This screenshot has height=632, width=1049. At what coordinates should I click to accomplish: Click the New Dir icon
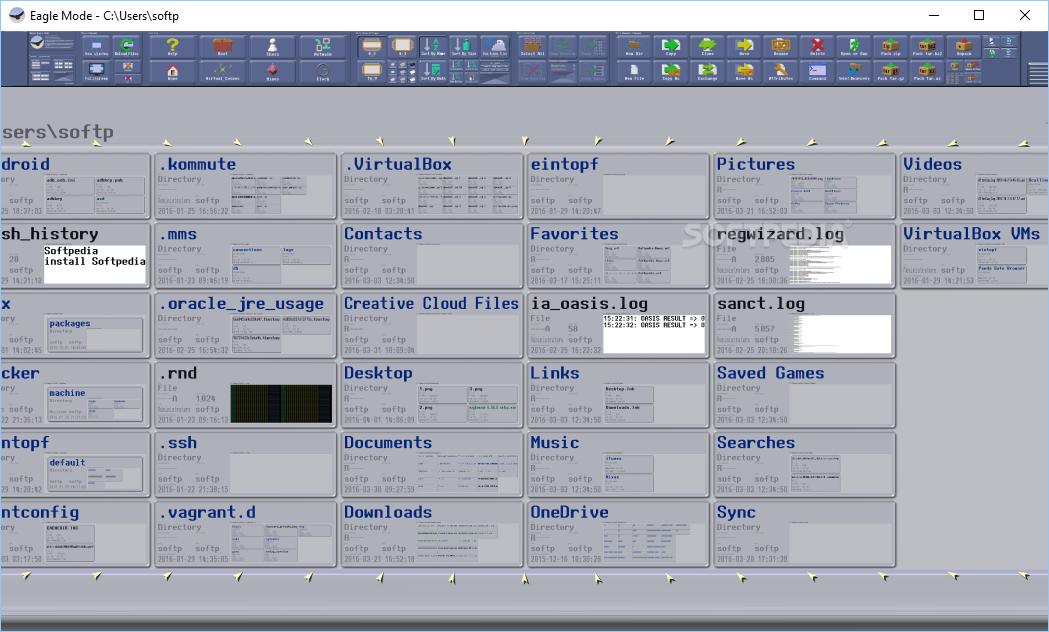(634, 47)
